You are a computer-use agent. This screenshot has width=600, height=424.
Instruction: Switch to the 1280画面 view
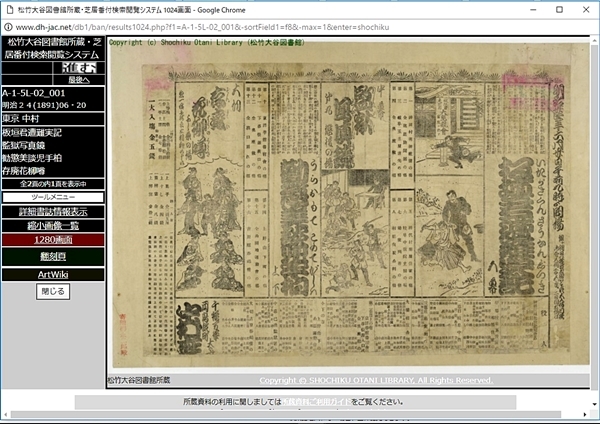point(52,241)
